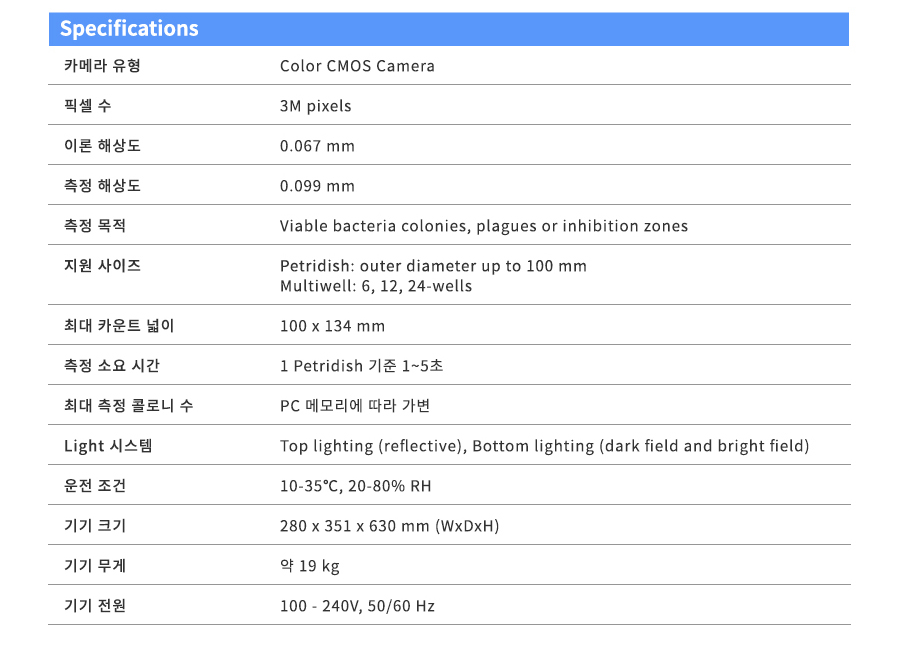This screenshot has height=648, width=900.
Task: Click the 3M pixels value
Action: click(315, 106)
